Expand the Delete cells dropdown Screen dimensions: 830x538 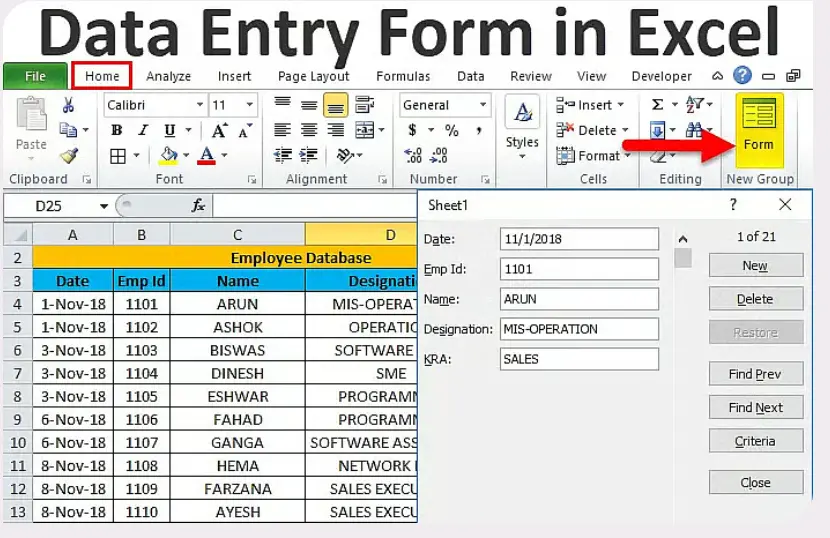(625, 130)
